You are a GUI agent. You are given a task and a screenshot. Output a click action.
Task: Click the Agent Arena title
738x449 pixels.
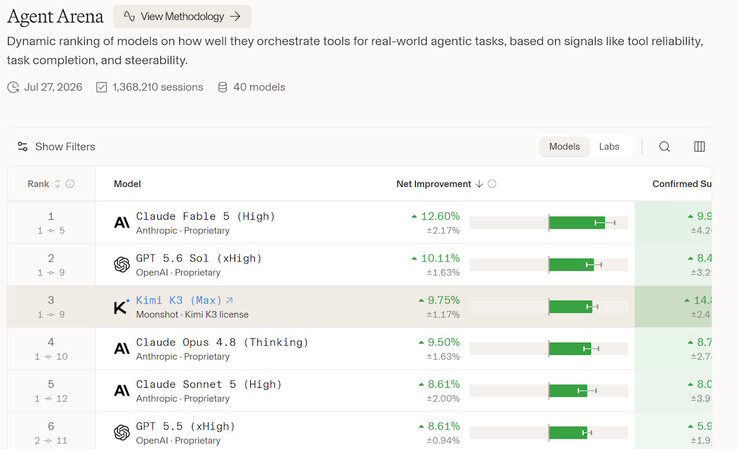[x=55, y=17]
